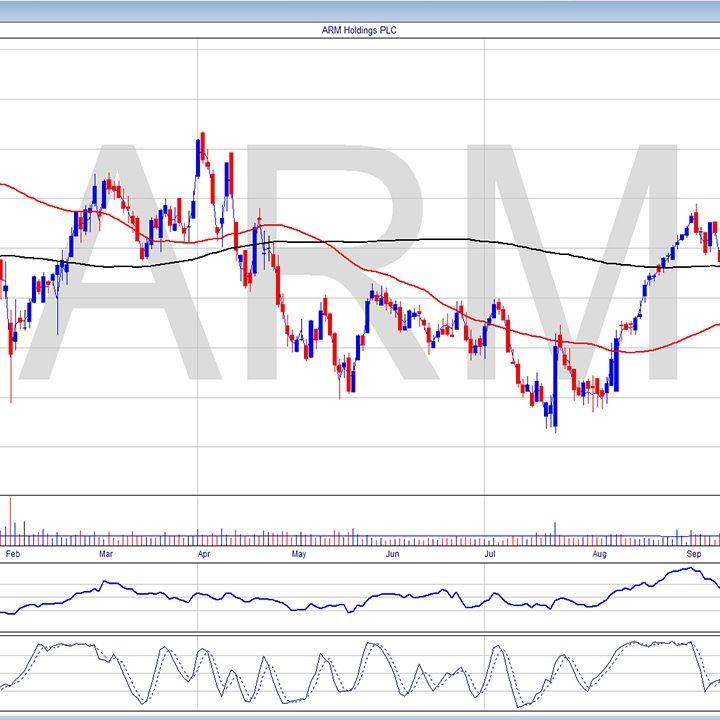The image size is (720, 720).
Task: Pick the Jun label on the time axis
Action: [x=393, y=552]
